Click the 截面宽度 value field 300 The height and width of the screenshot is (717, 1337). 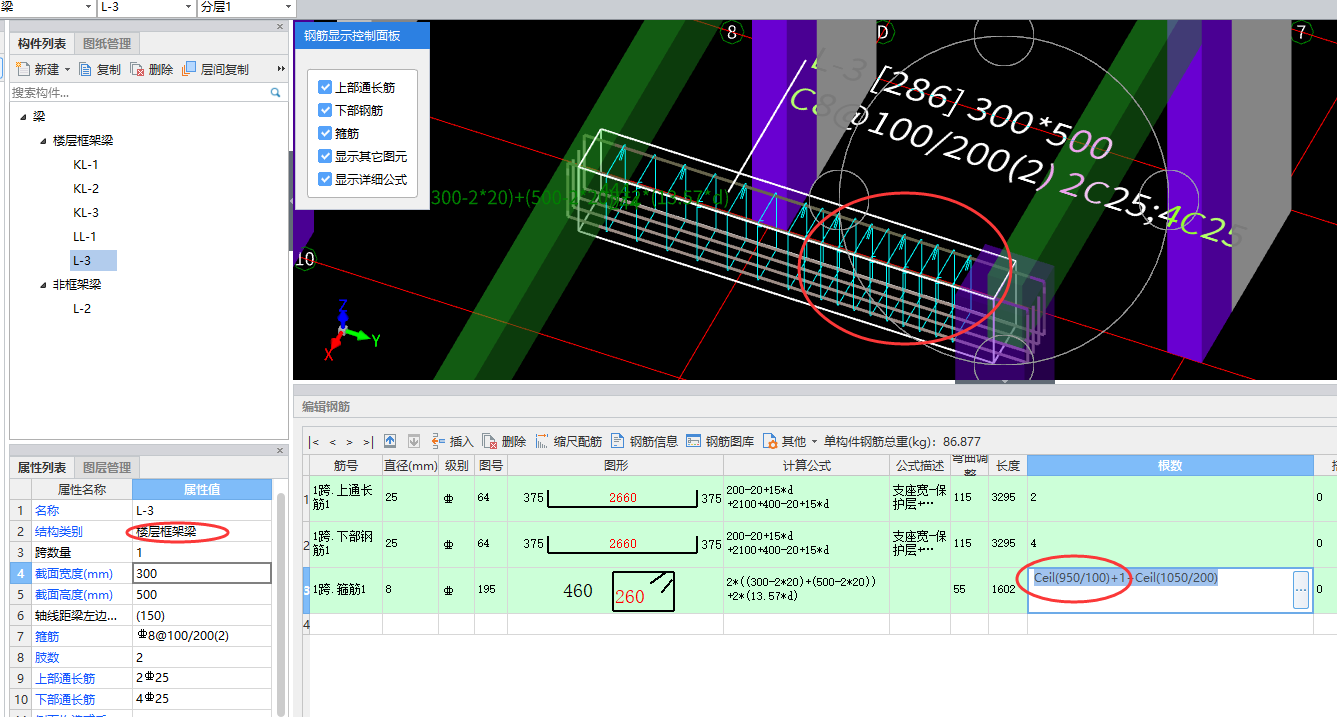202,573
